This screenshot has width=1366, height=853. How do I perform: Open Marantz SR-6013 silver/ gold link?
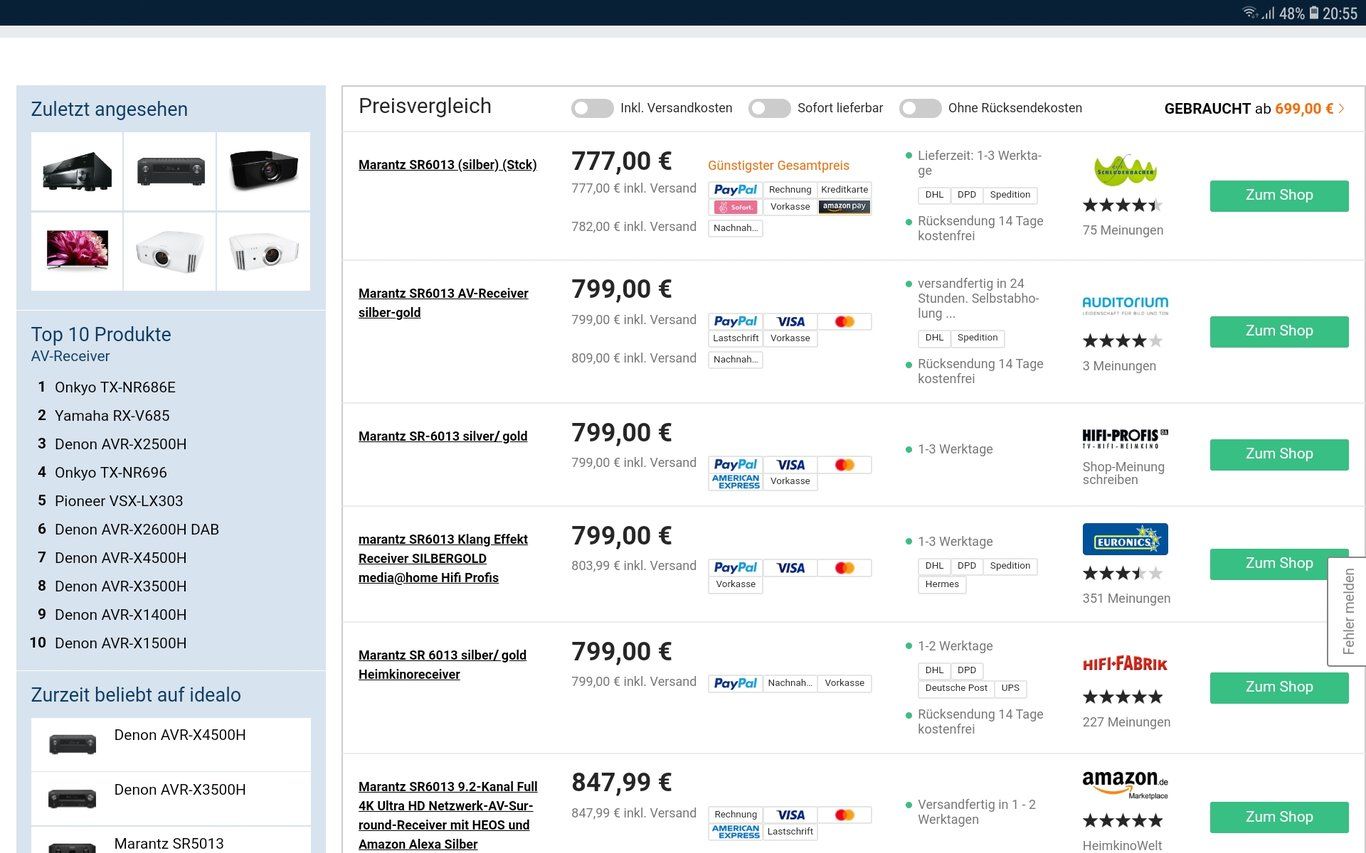(442, 436)
